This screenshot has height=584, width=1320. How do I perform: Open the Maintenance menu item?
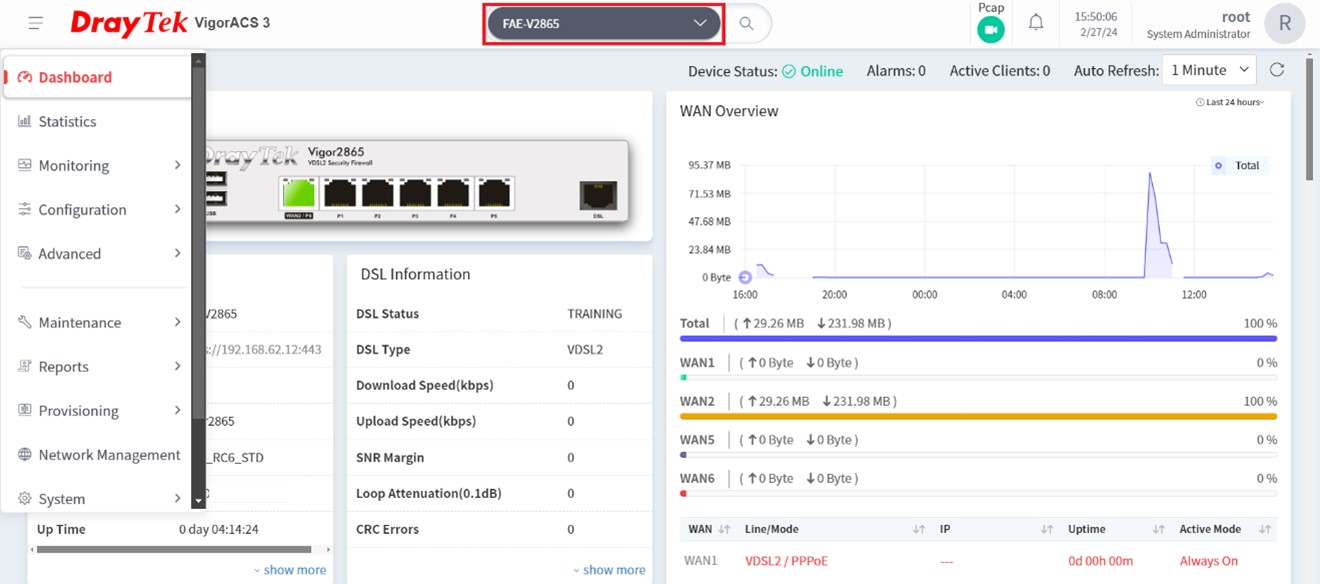97,322
